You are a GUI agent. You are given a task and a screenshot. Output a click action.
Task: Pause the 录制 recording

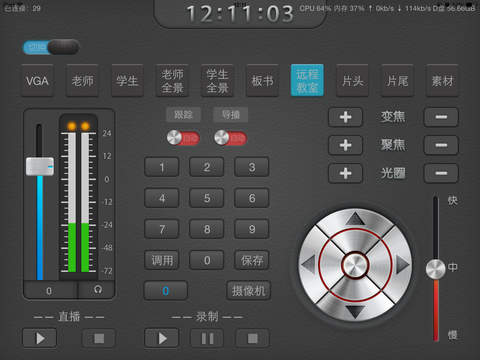[207, 338]
